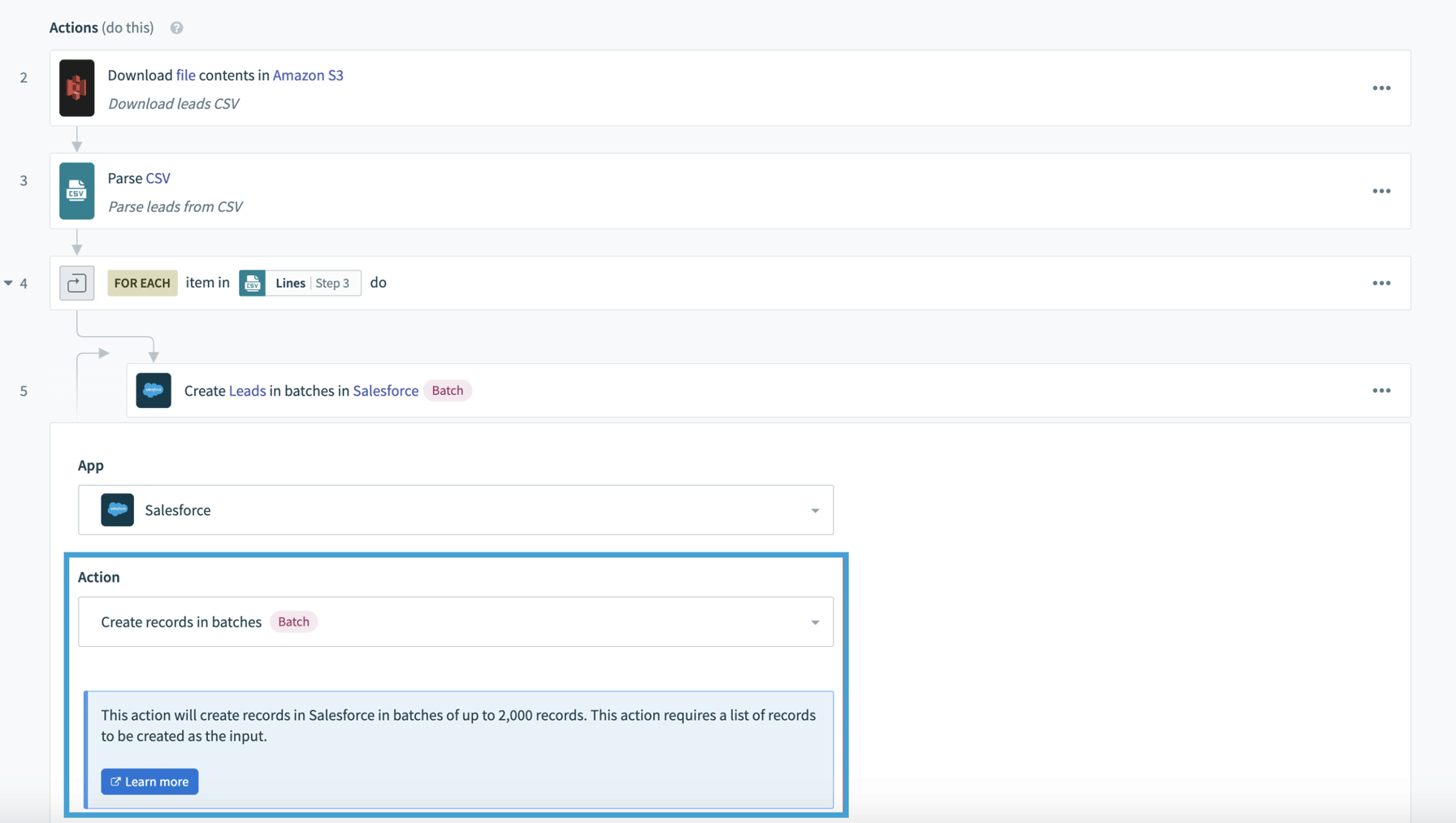Click the Batch badge in Action dropdown
The image size is (1456, 823).
(x=293, y=622)
